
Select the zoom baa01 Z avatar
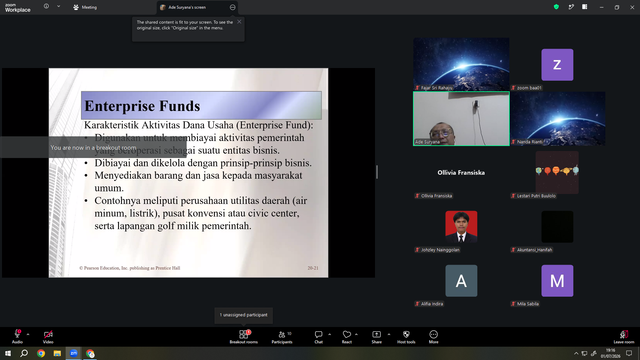(x=557, y=65)
